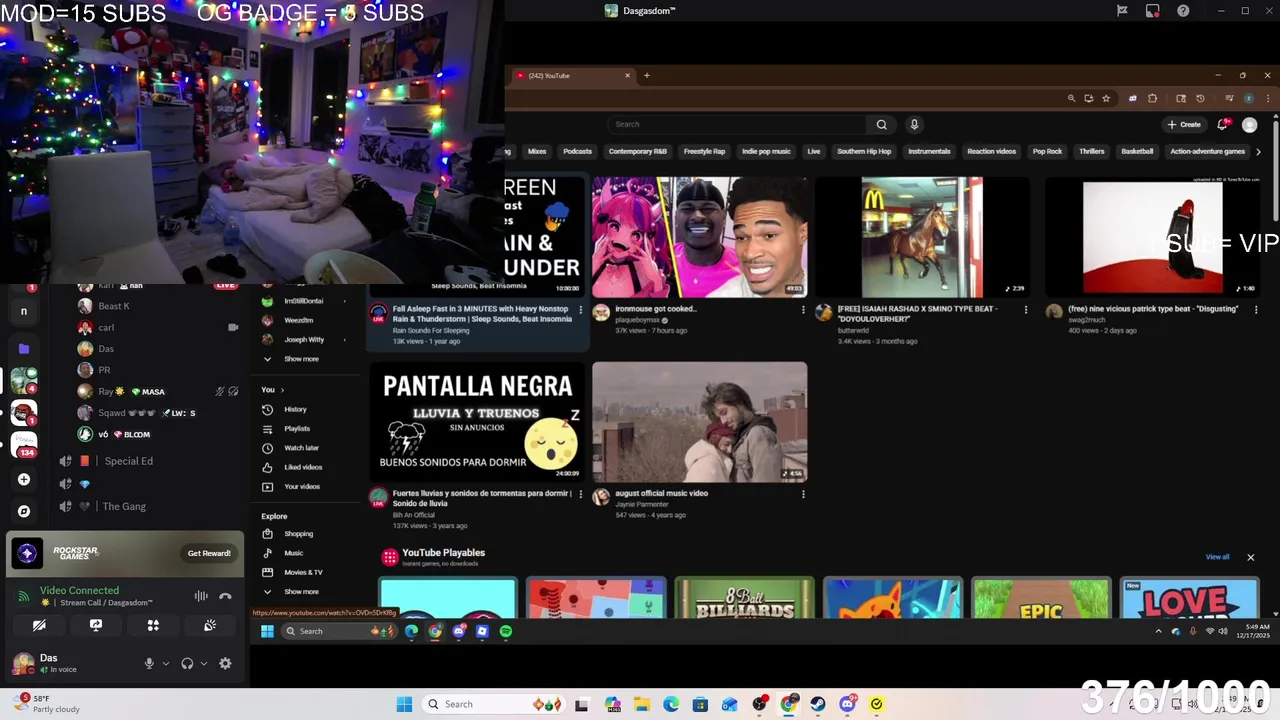Open Discord Discover compass icon
The image size is (1280, 720).
(x=24, y=511)
